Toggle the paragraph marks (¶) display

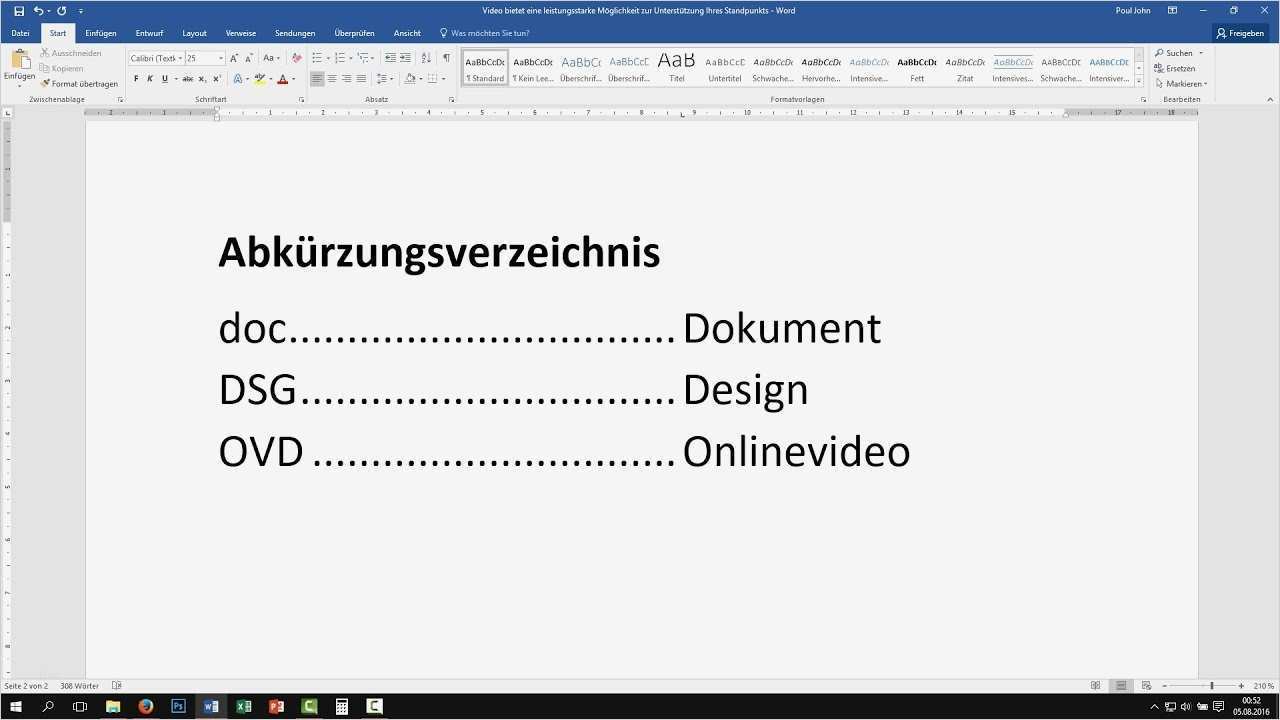(x=447, y=57)
